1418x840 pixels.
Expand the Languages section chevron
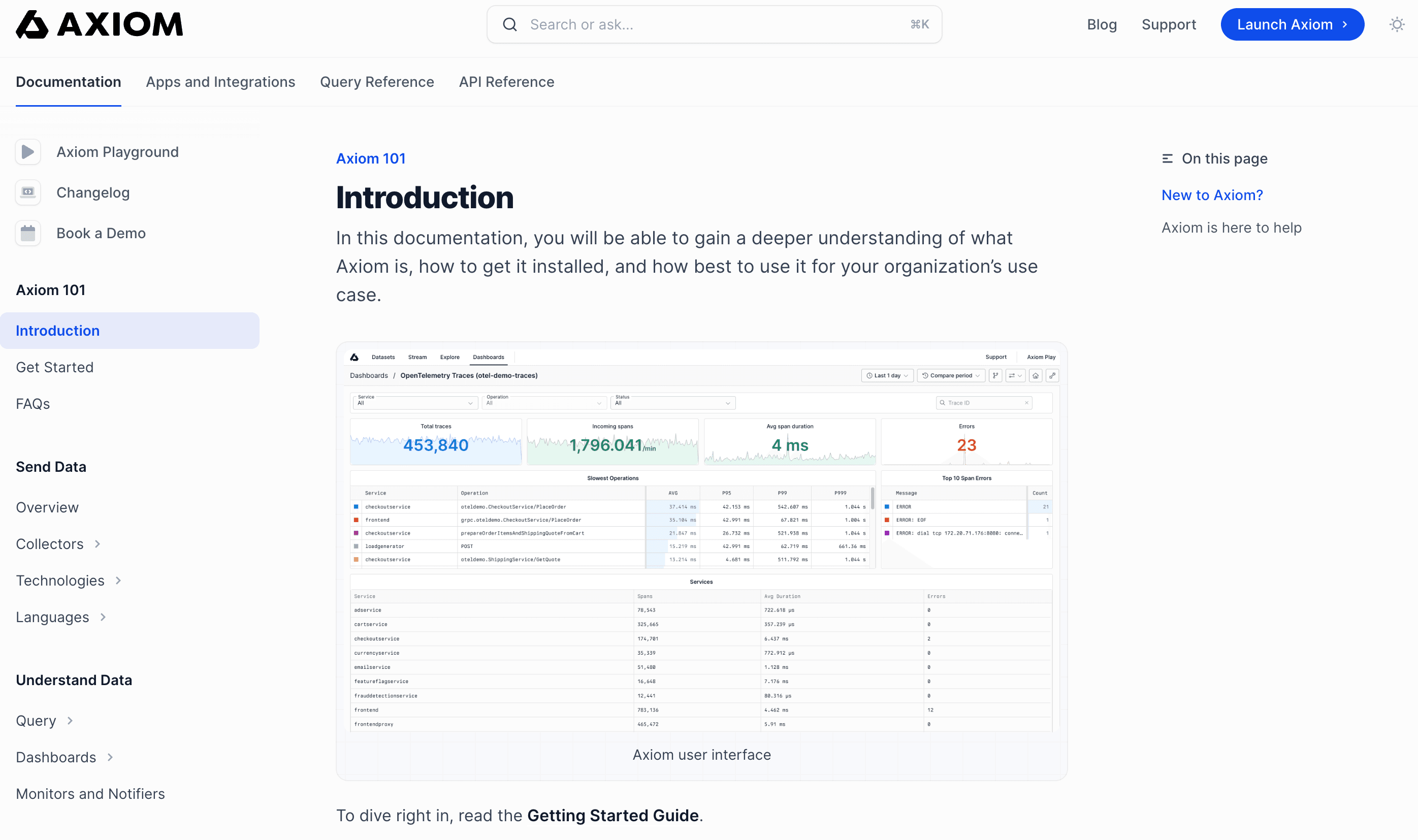click(x=103, y=617)
